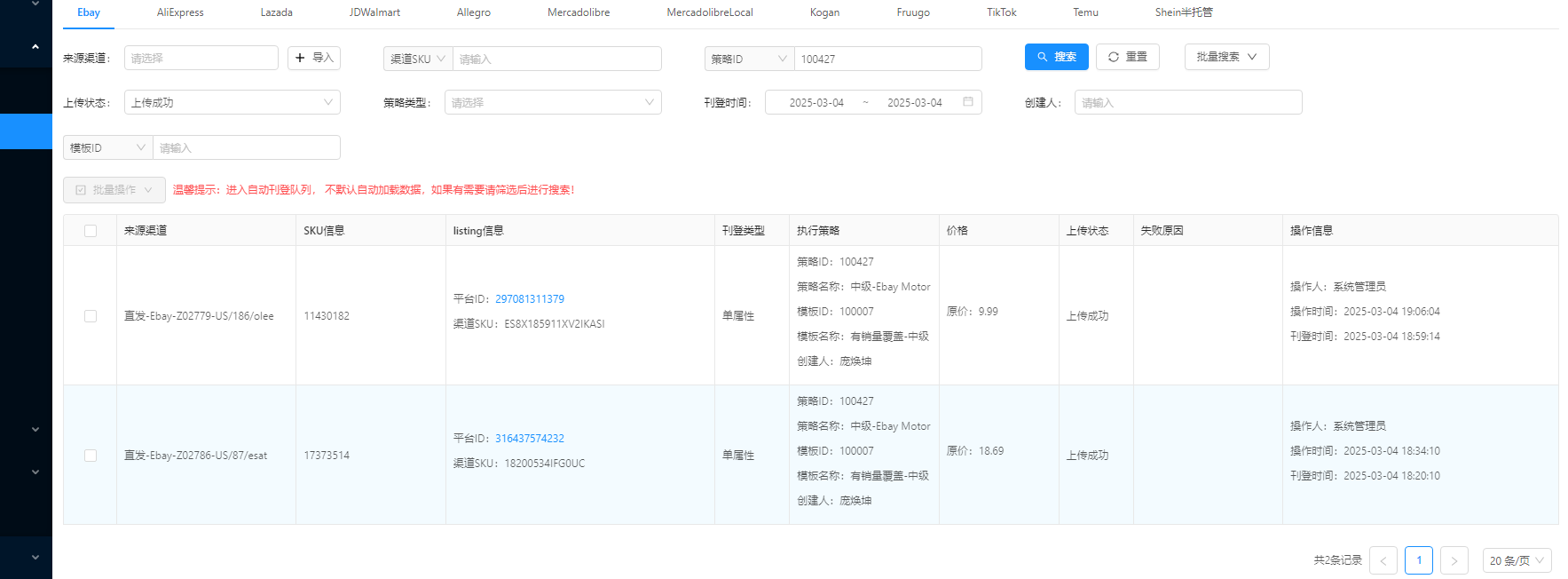Switch to the AliExpress tab
The image size is (1568, 579).
(180, 12)
